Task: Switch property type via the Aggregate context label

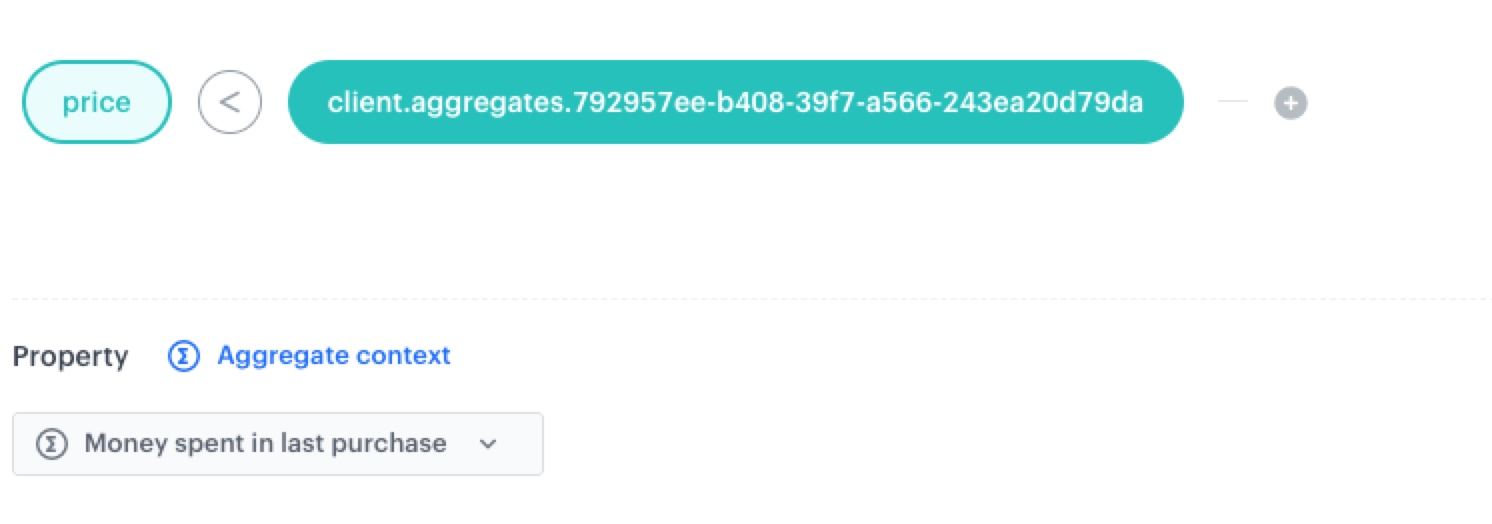Action: pyautogui.click(x=333, y=356)
